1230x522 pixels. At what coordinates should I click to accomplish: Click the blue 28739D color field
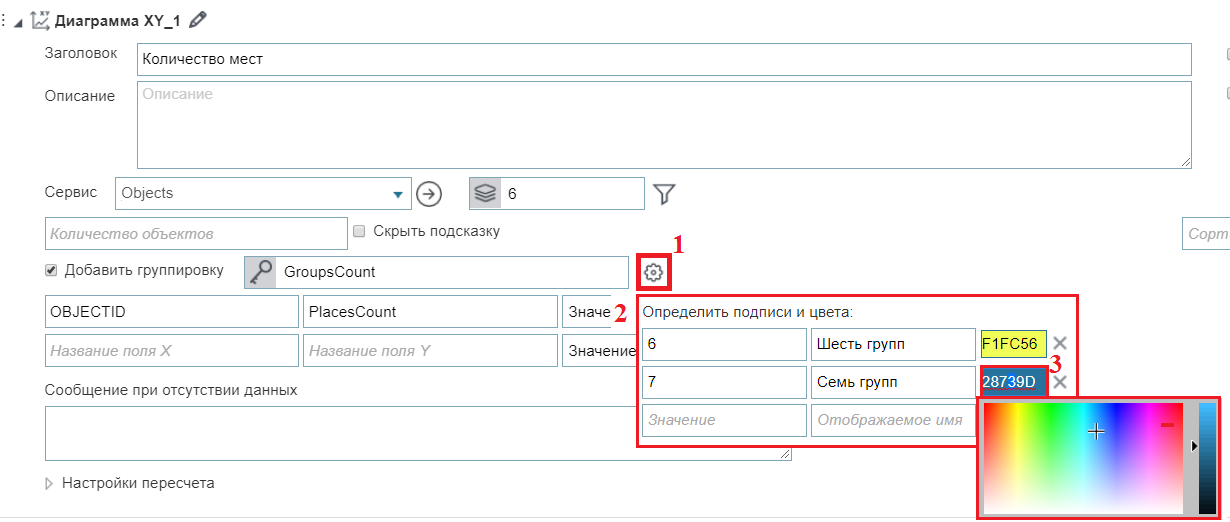pyautogui.click(x=1013, y=382)
